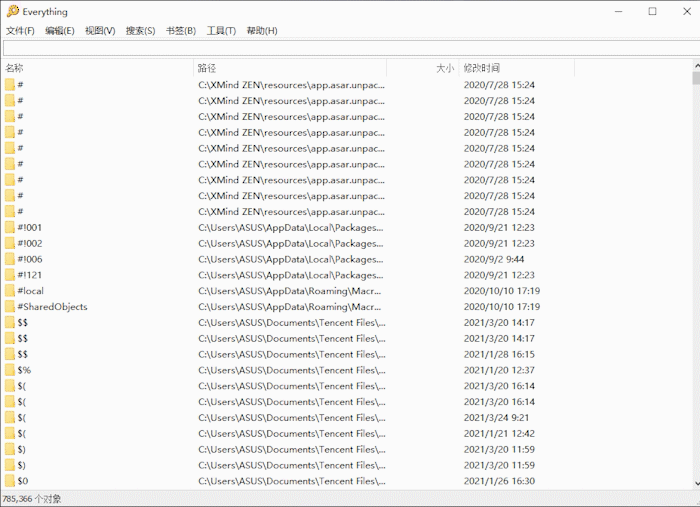
Task: Click the date 2021/1/28 16:15
Action: [499, 354]
